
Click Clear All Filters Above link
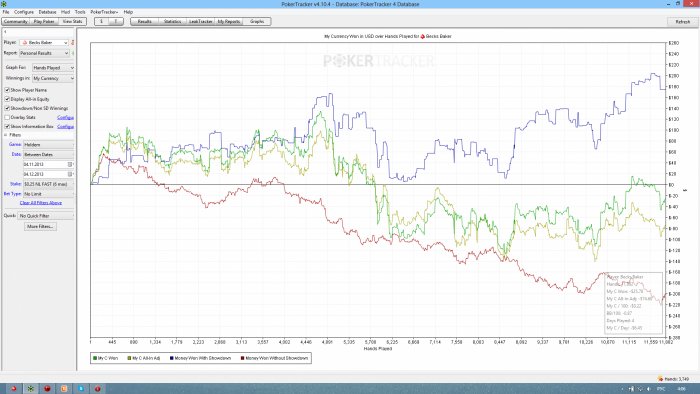click(x=41, y=203)
